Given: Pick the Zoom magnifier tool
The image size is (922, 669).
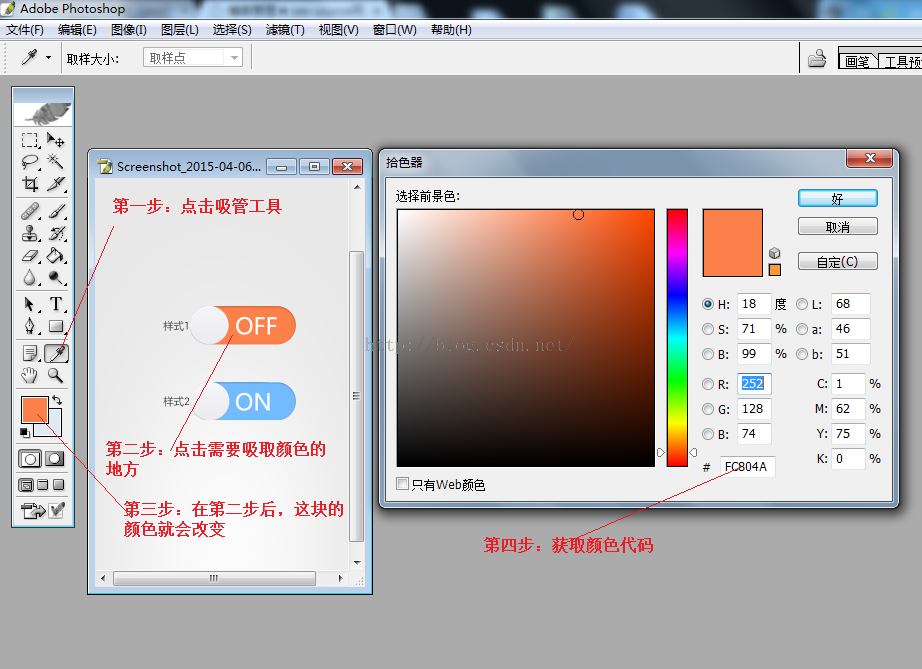Looking at the screenshot, I should [x=56, y=376].
